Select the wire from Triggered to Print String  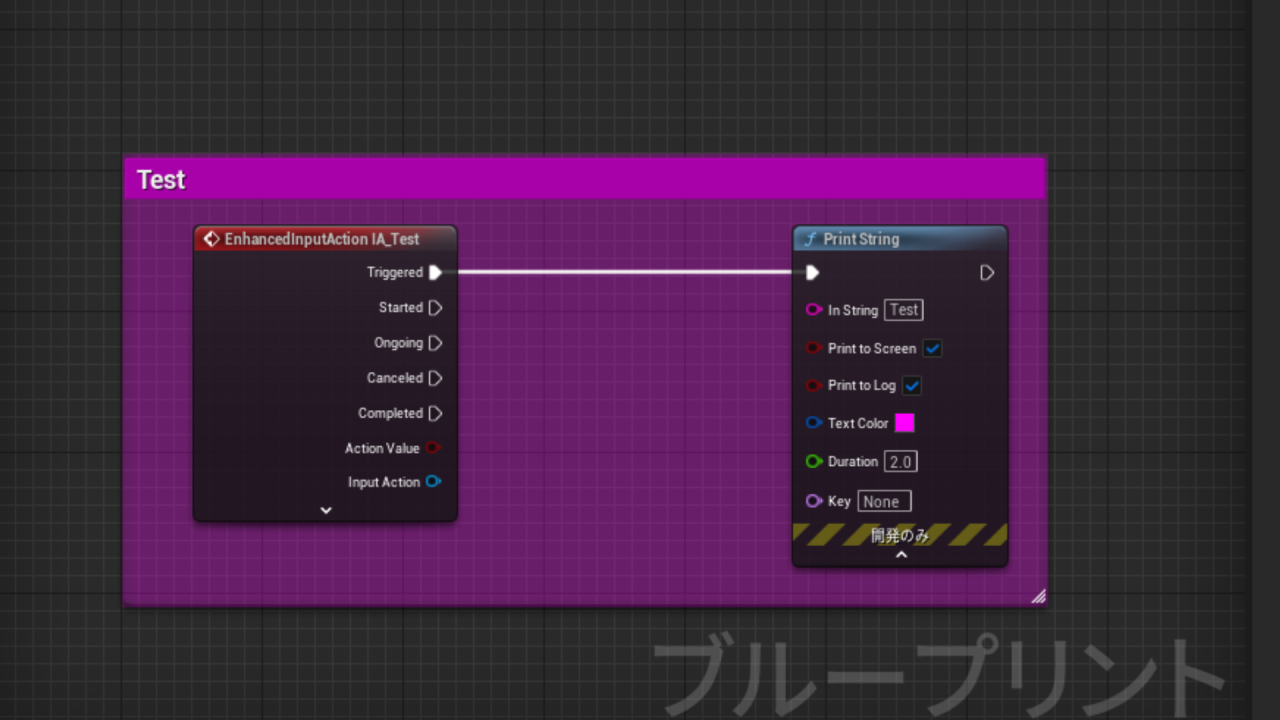coord(623,272)
